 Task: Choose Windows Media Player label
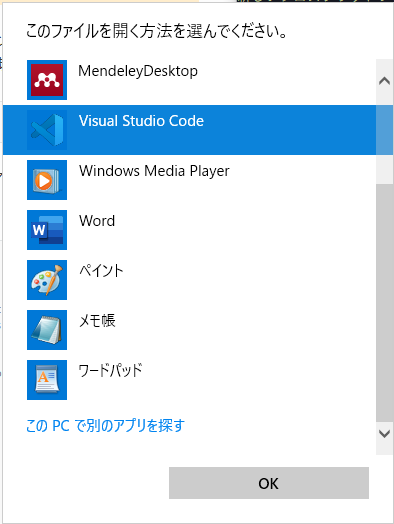click(154, 171)
